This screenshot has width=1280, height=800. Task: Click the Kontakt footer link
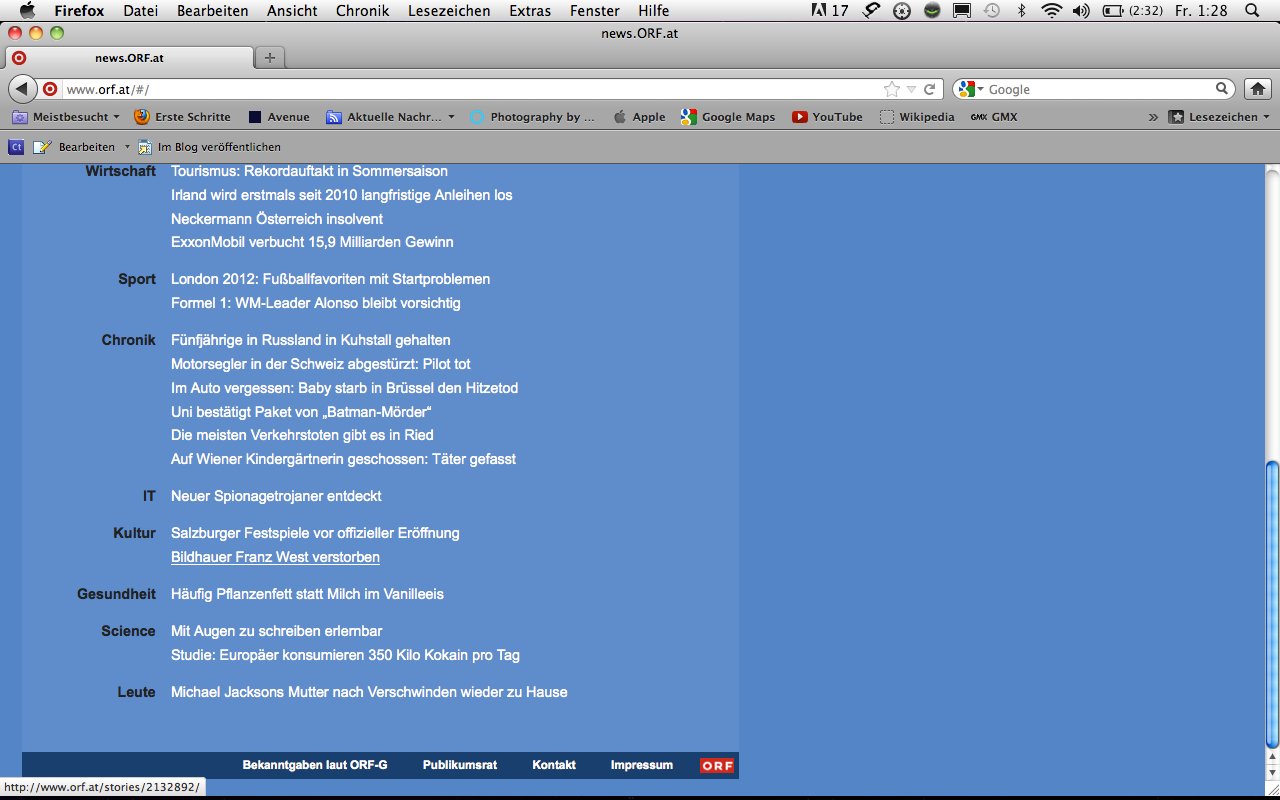pos(554,765)
